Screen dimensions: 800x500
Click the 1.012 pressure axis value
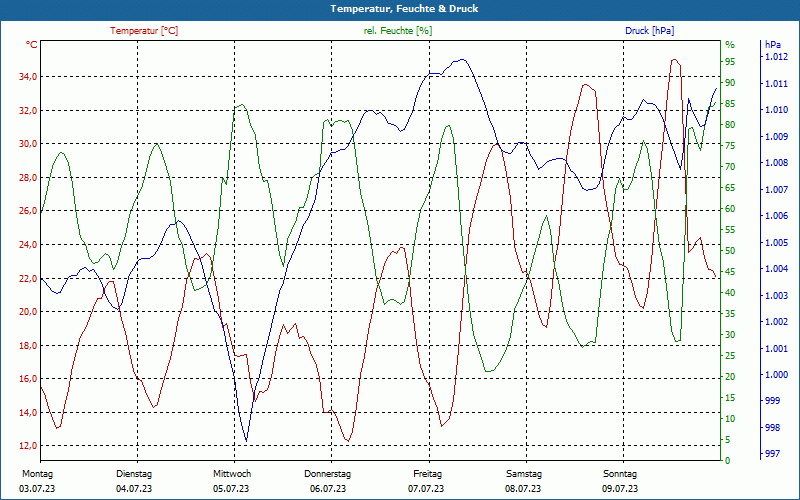pos(776,57)
